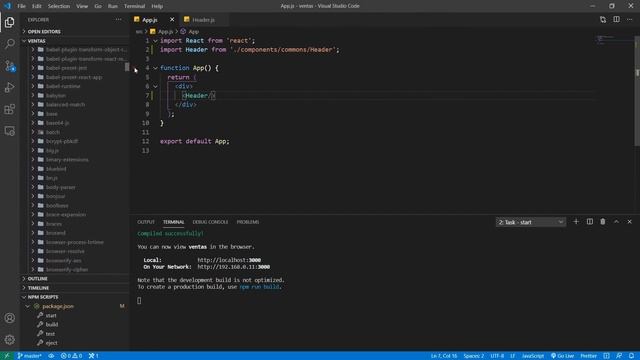Click the remote window indicator in status bar
Screen dimensions: 640x360
(x=7, y=356)
